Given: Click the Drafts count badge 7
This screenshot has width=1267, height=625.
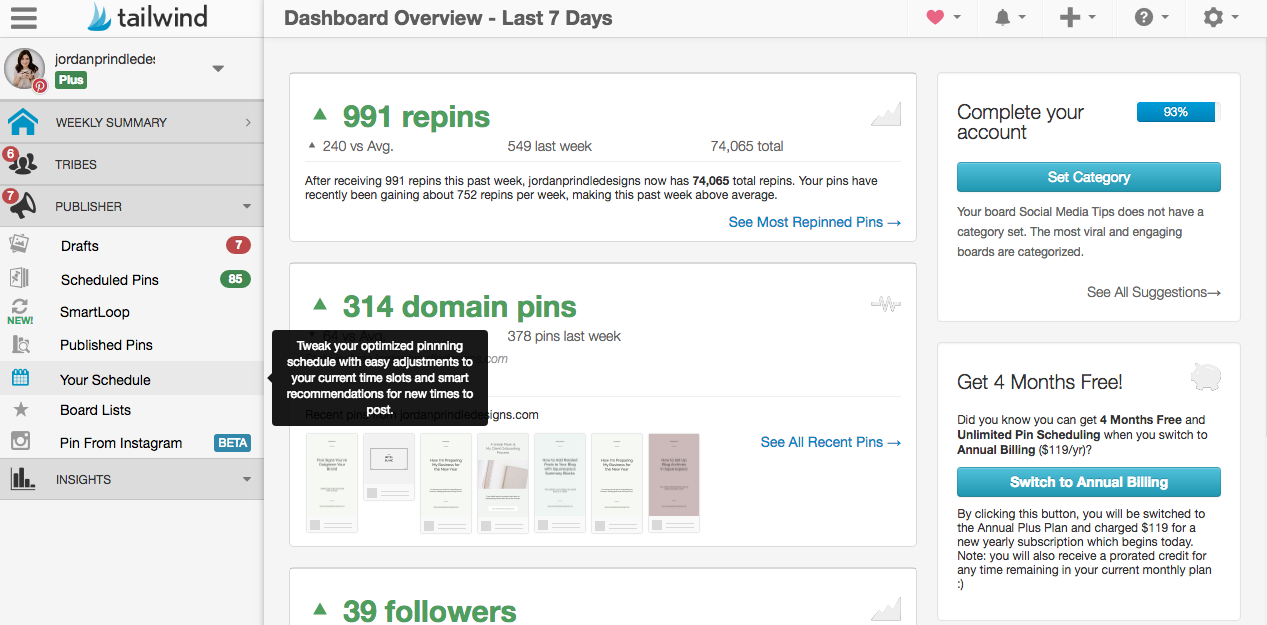Looking at the screenshot, I should pos(238,245).
